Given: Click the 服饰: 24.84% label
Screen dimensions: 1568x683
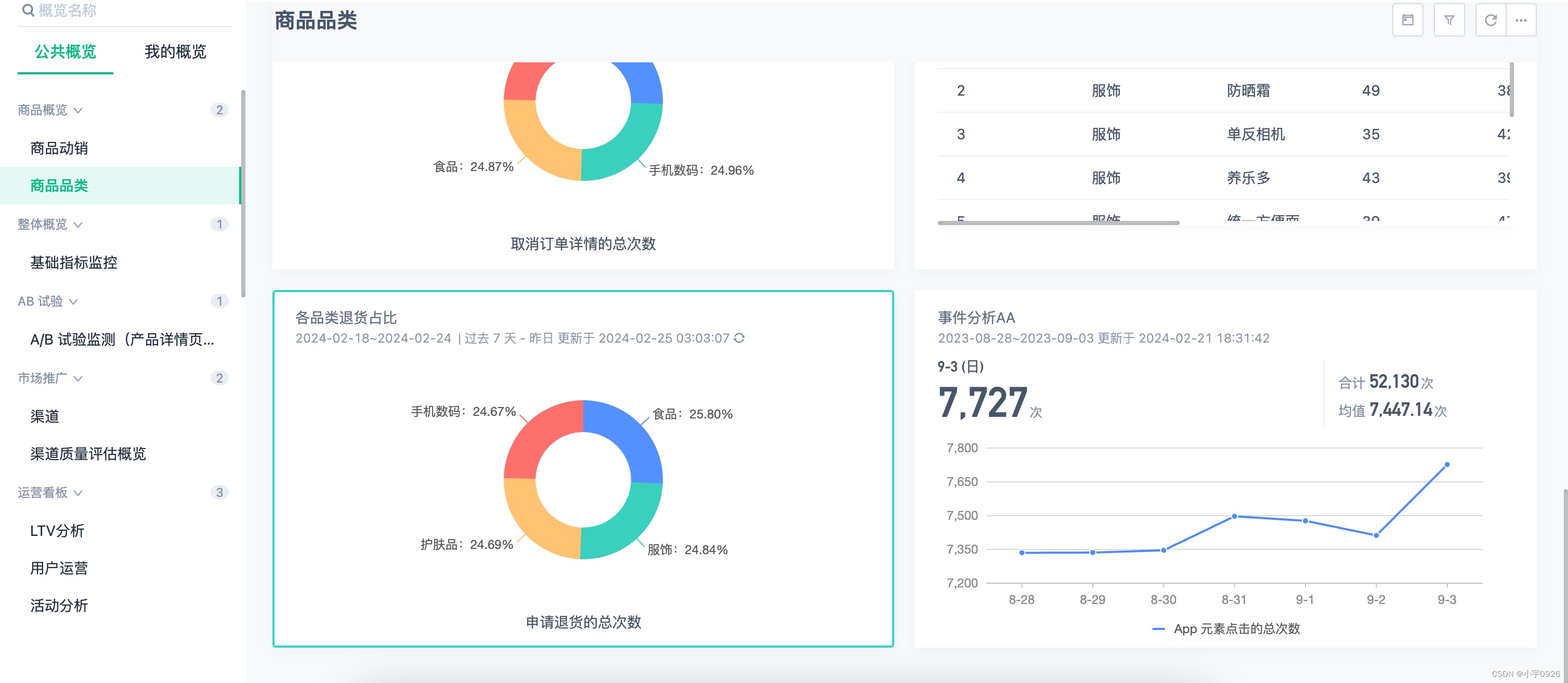Looking at the screenshot, I should click(x=687, y=550).
